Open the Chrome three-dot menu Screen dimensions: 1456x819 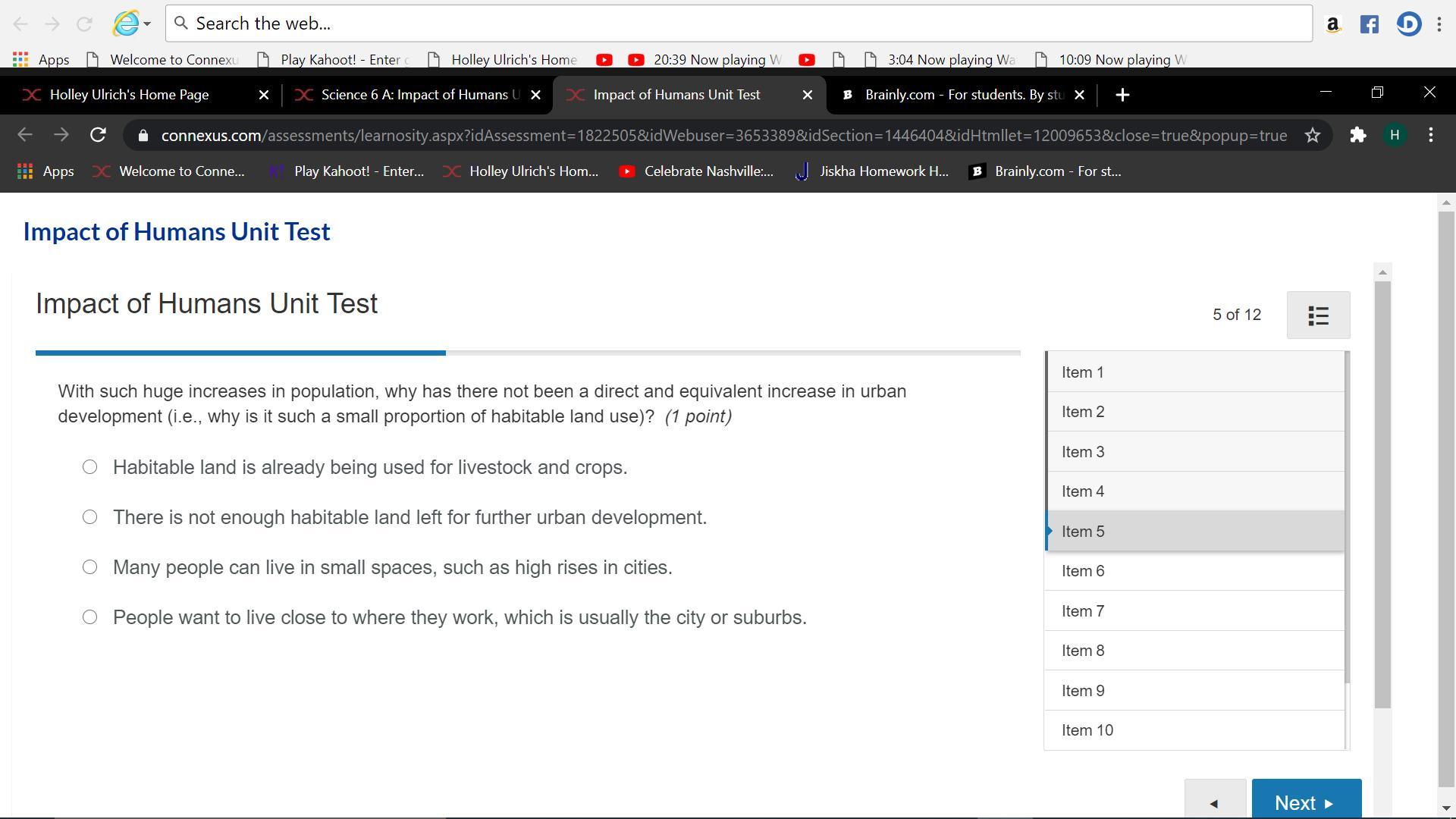1431,136
